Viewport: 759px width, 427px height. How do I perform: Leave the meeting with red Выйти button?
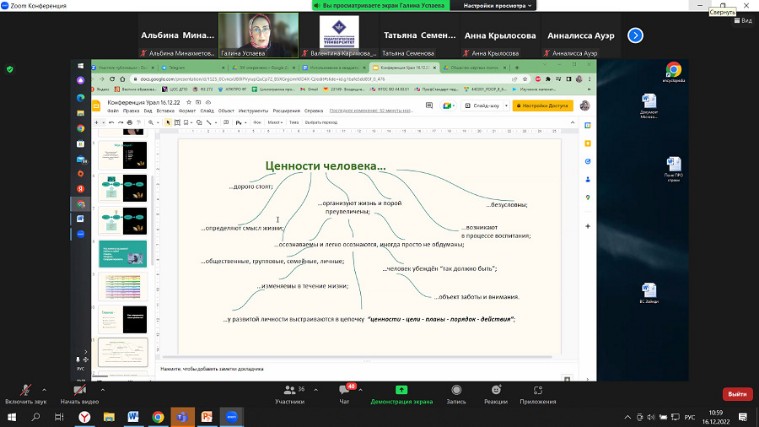(x=737, y=394)
